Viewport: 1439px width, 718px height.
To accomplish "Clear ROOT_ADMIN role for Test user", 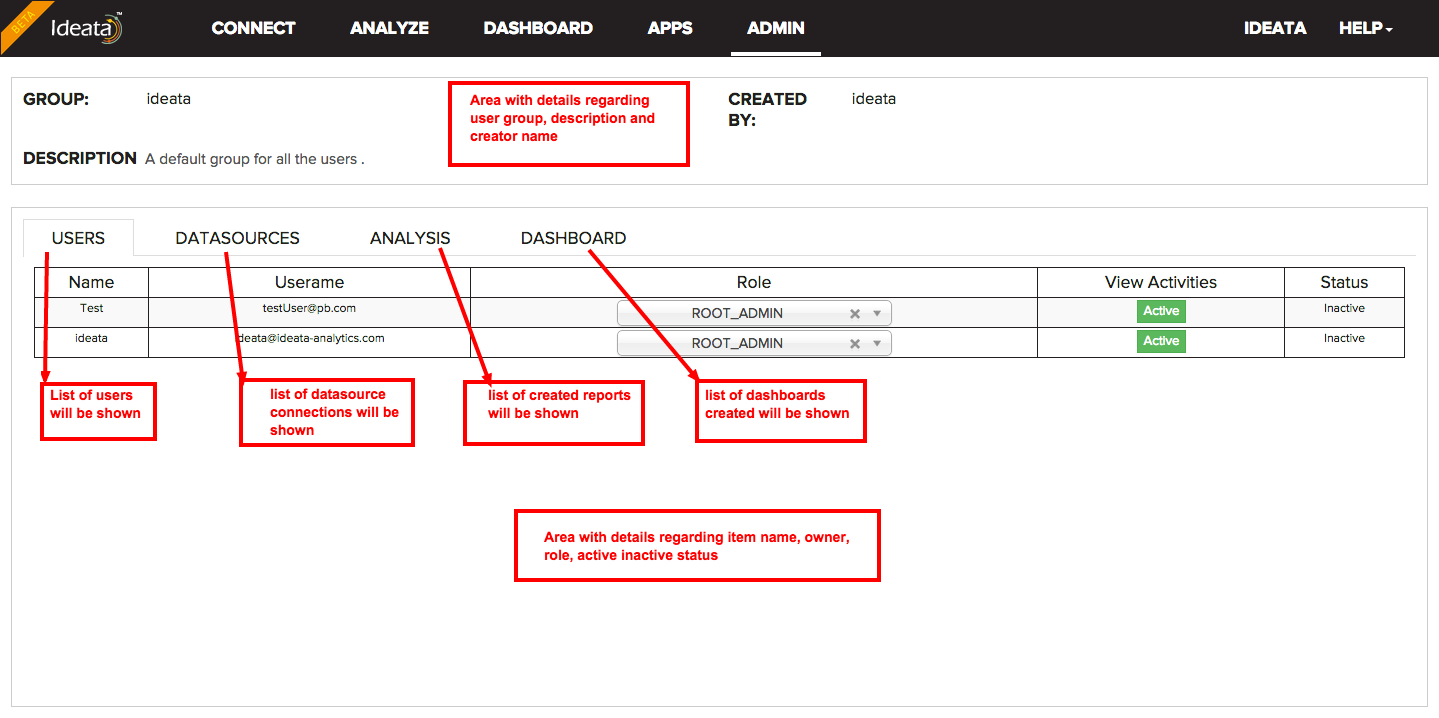I will coord(855,313).
